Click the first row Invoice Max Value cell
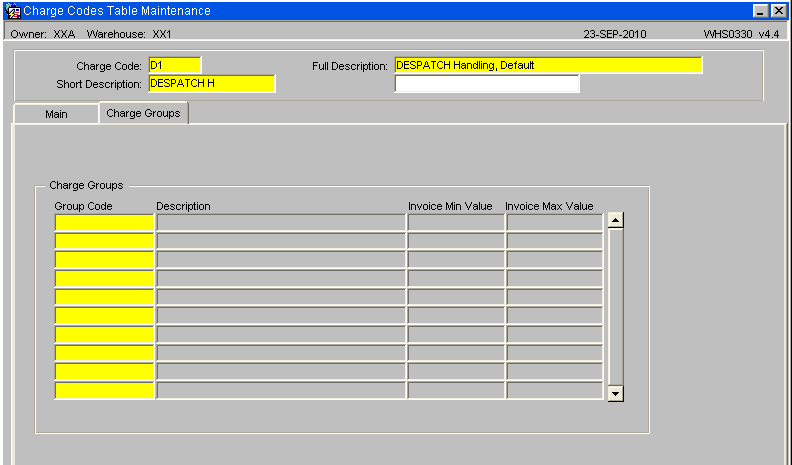 (555, 223)
